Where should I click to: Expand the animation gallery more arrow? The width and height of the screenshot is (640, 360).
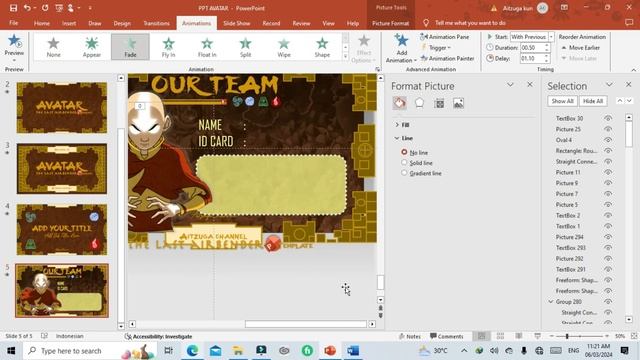pyautogui.click(x=345, y=56)
